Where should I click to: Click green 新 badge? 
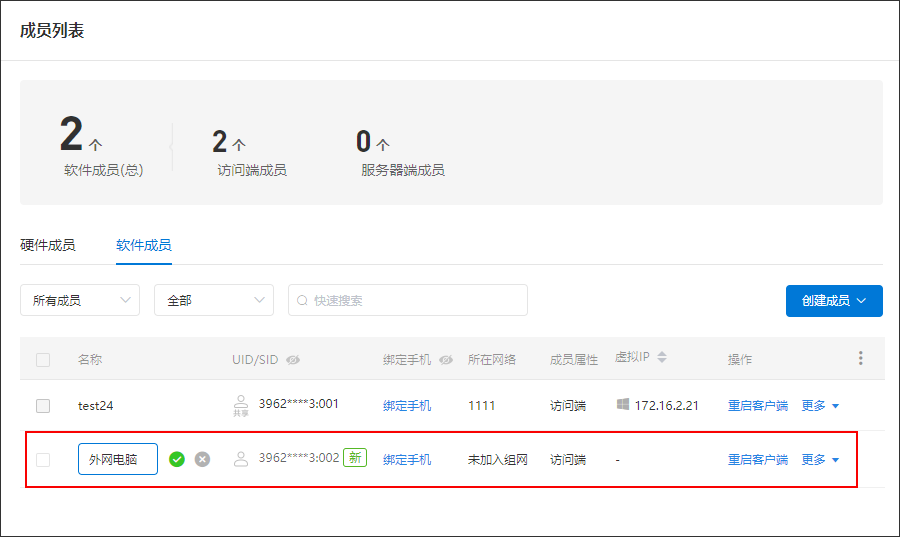coord(355,457)
